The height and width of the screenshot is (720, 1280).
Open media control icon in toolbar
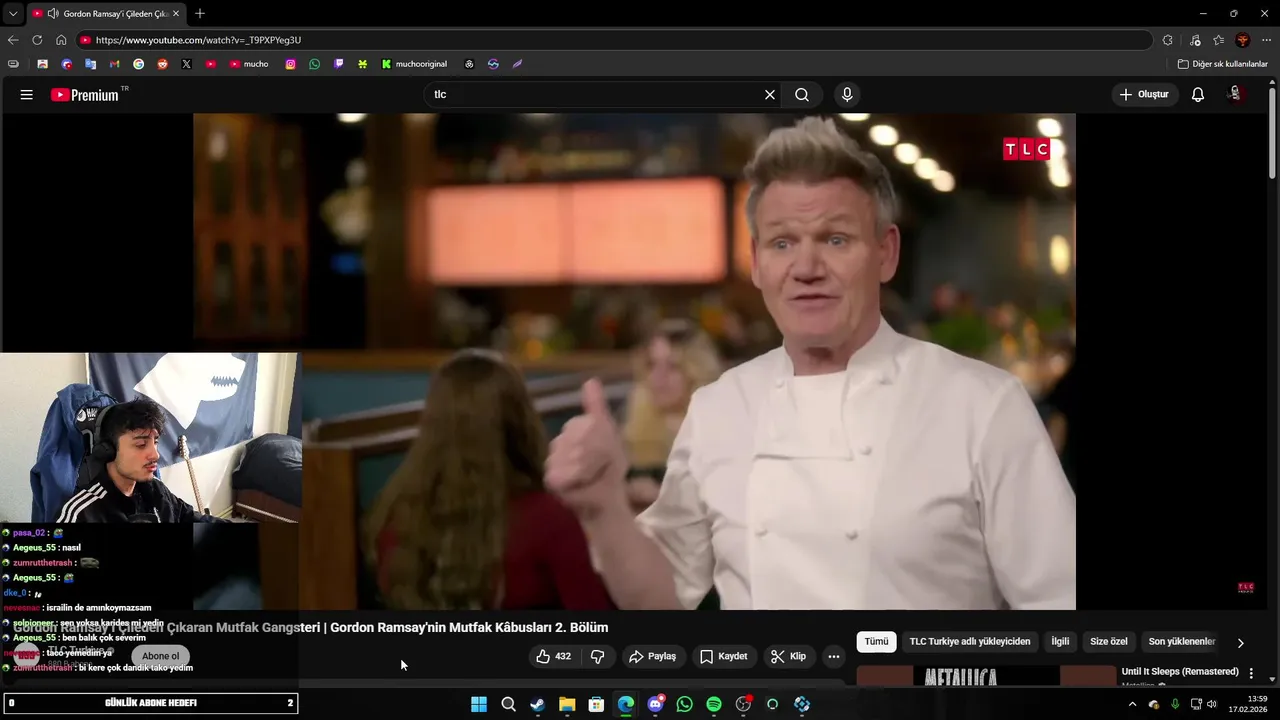click(x=1195, y=40)
